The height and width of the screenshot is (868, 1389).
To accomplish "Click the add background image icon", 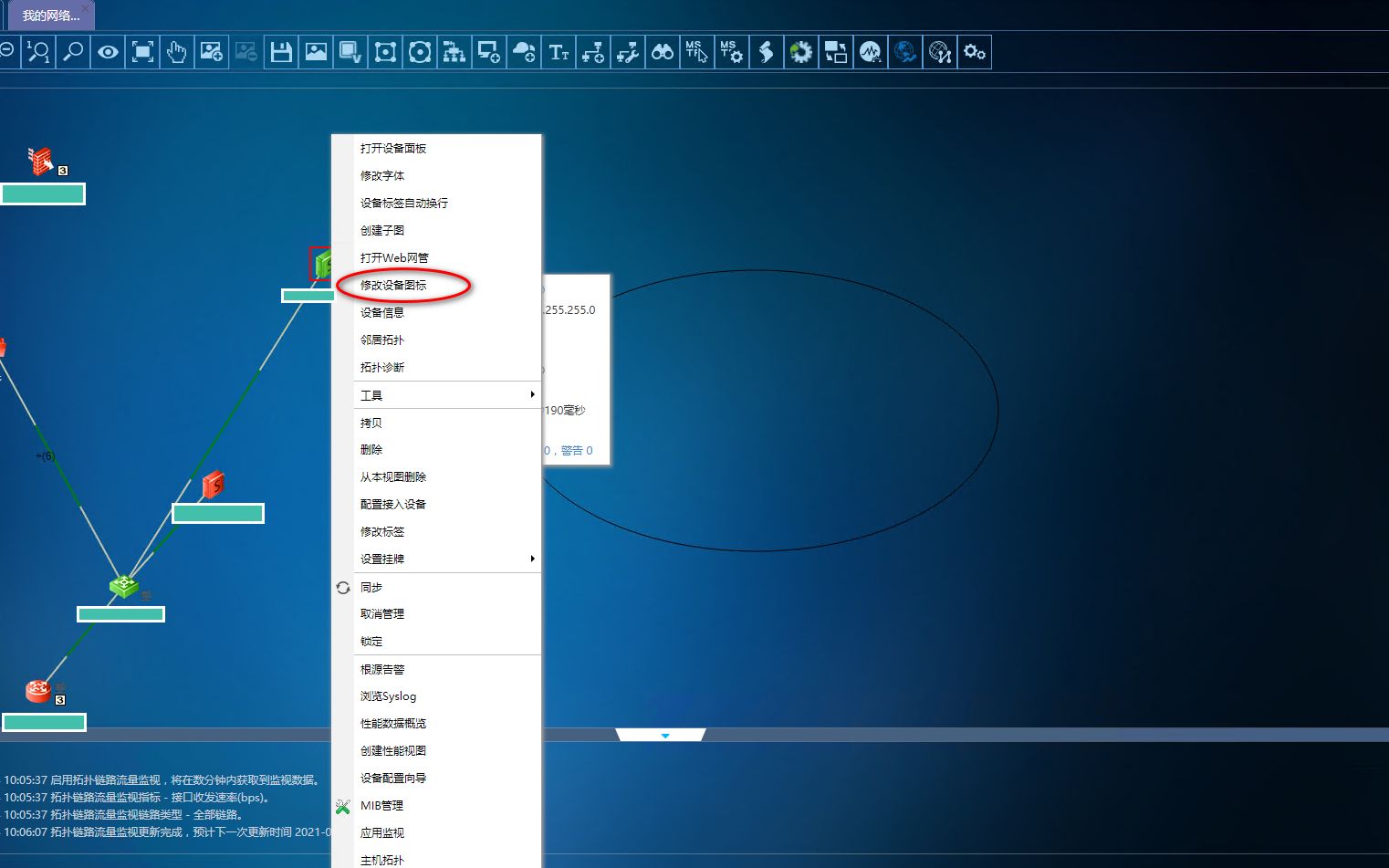I will coord(212,52).
